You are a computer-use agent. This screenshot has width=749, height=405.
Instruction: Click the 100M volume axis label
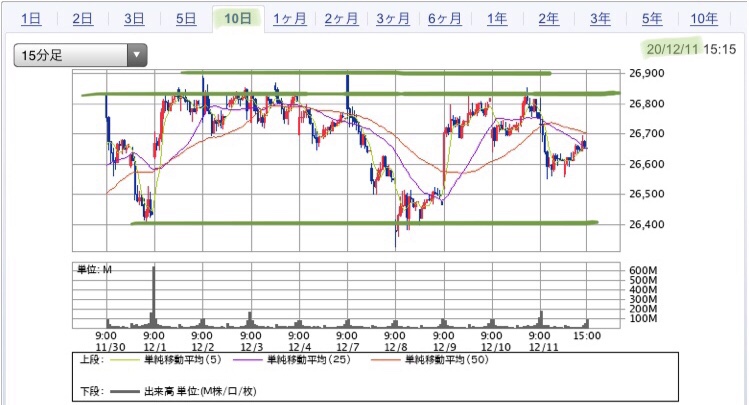(643, 318)
